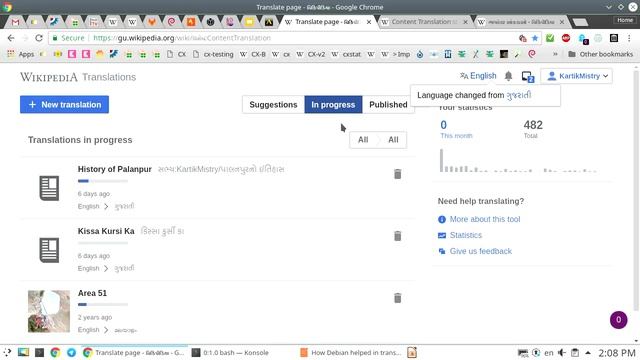640x360 pixels.
Task: Show hidden bookmarks with the chevron
Action: click(x=555, y=54)
